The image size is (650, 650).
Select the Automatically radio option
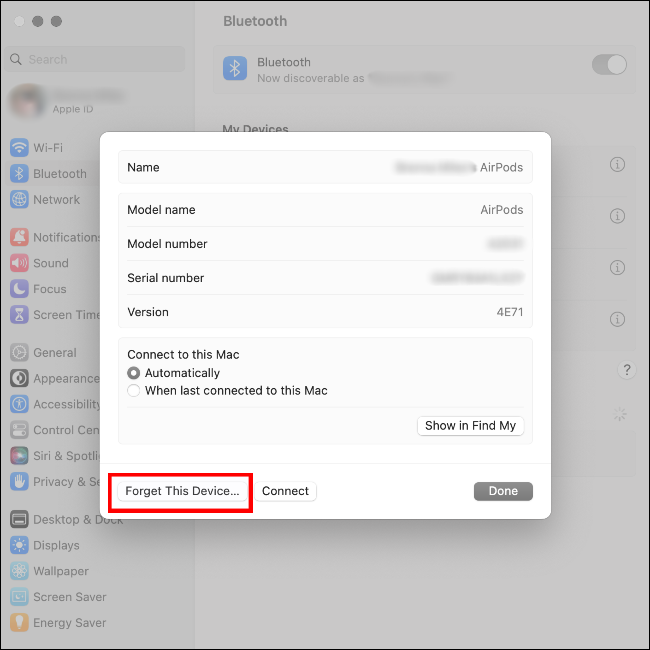(133, 373)
